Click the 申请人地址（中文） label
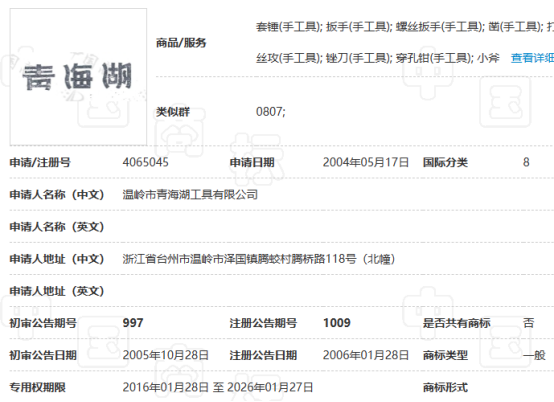554x402 pixels. coord(57,259)
